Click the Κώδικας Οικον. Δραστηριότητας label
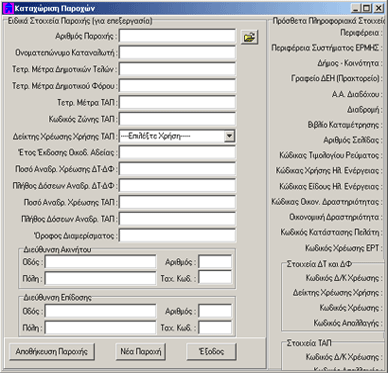Screen dimensions: 388x373 pyautogui.click(x=327, y=202)
